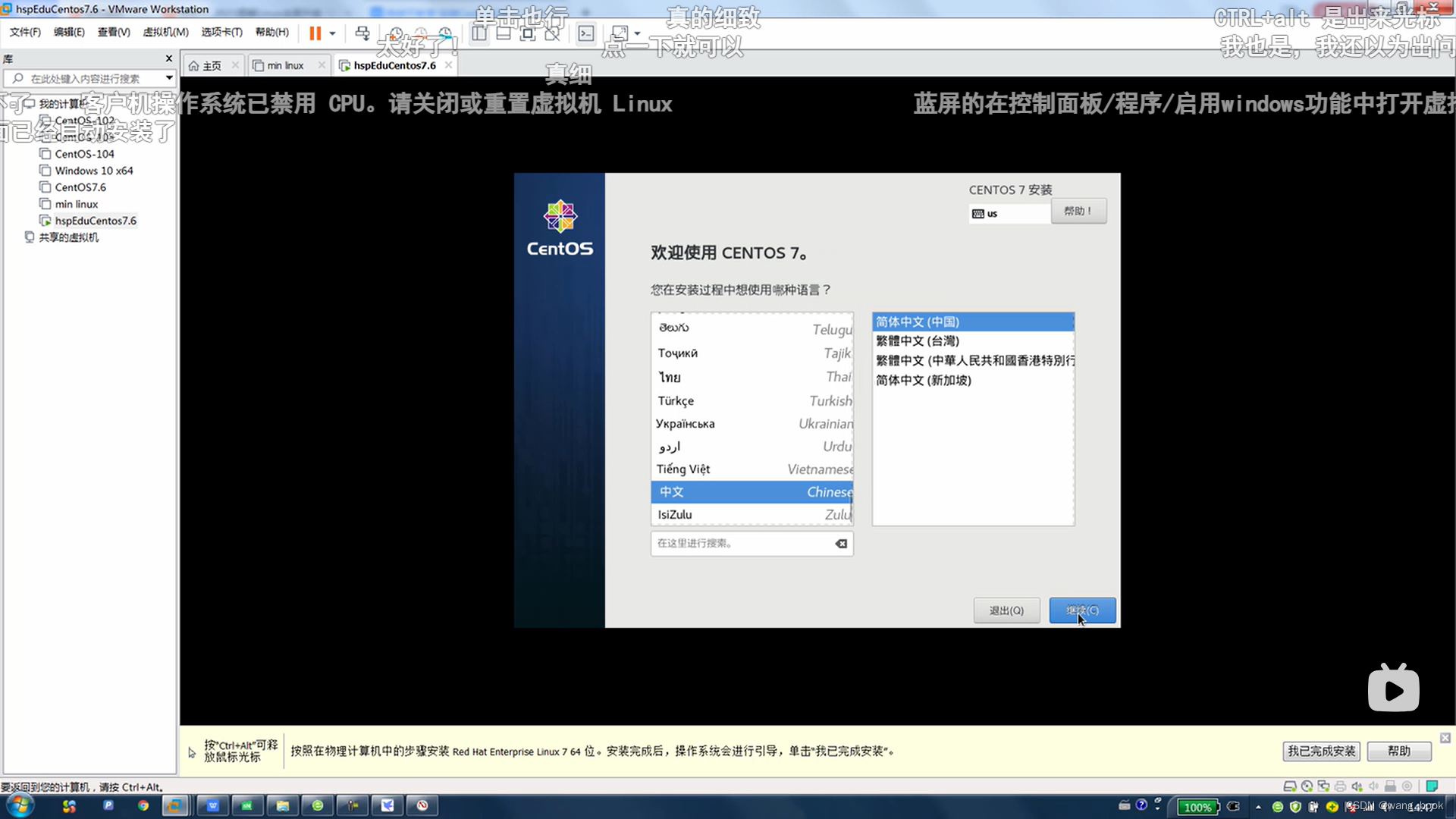Click the stretch guest display icon
This screenshot has width=1456, height=819.
[620, 33]
